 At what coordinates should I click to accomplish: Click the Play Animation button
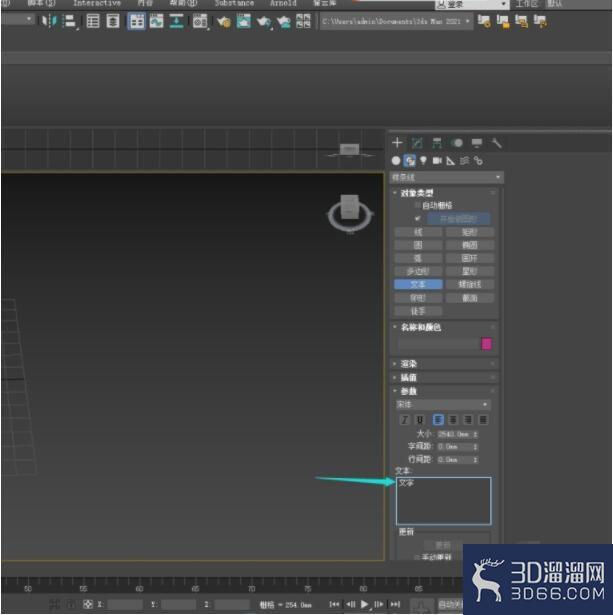tap(364, 604)
